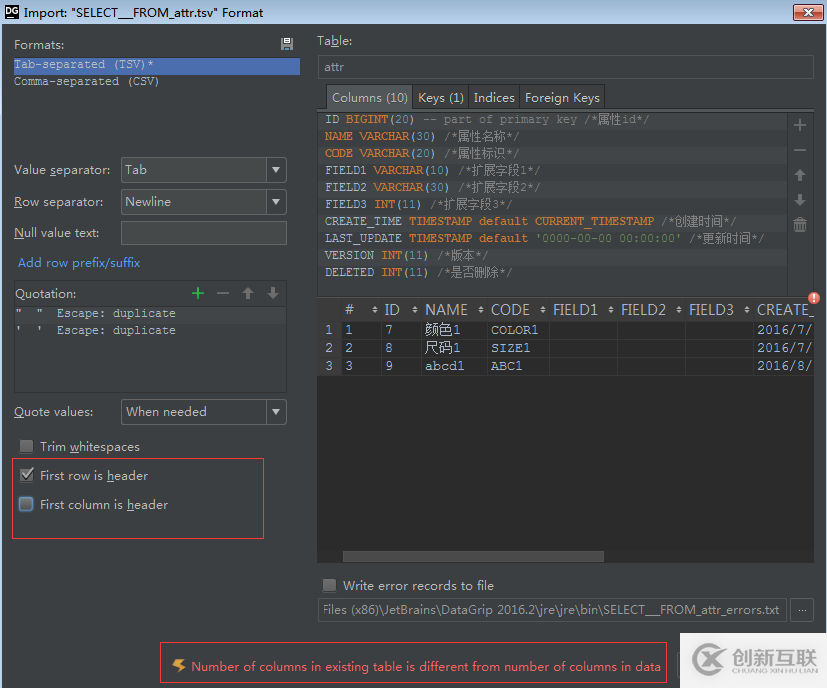Viewport: 827px width, 688px height.
Task: Move quotation rule down with arrow icon
Action: (x=272, y=293)
